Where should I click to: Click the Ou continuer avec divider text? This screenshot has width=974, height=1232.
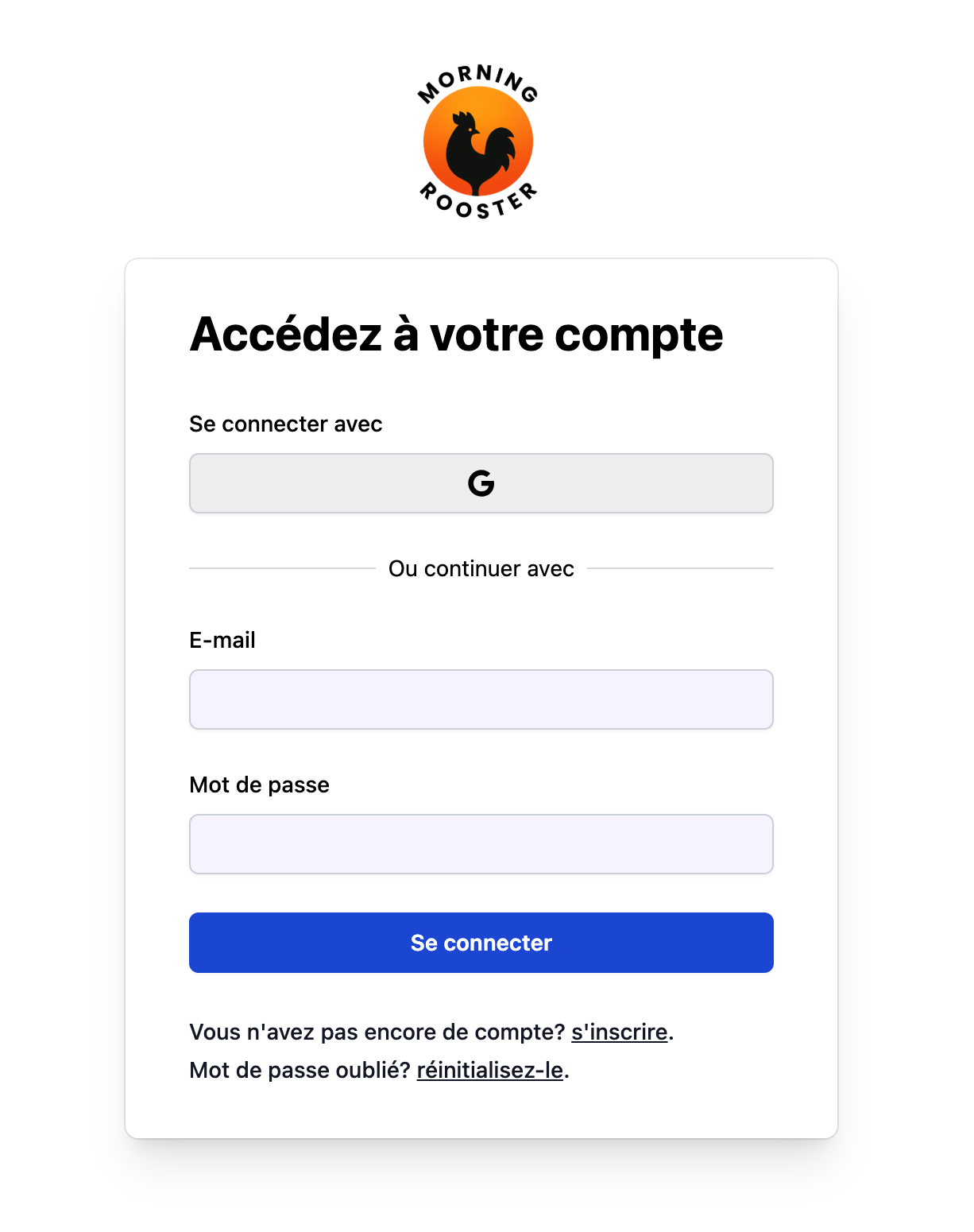[x=481, y=569]
